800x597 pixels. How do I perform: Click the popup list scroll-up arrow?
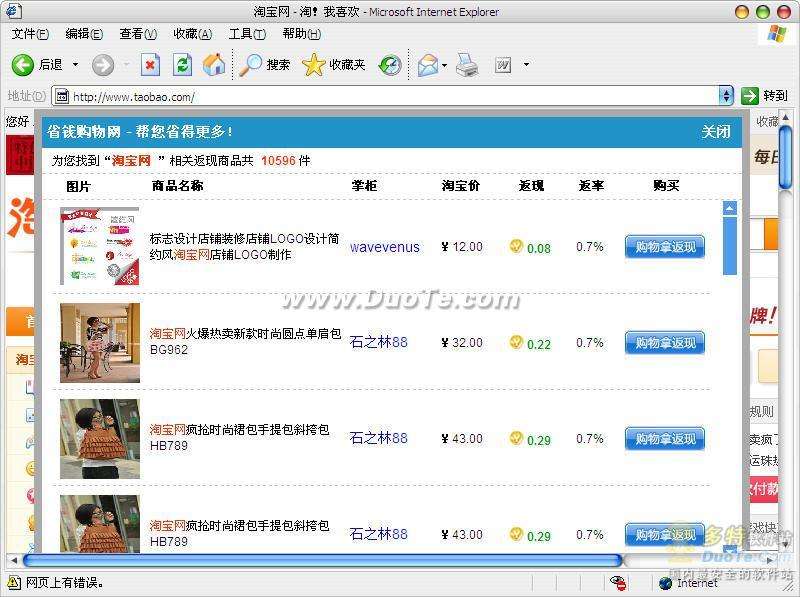[x=730, y=208]
